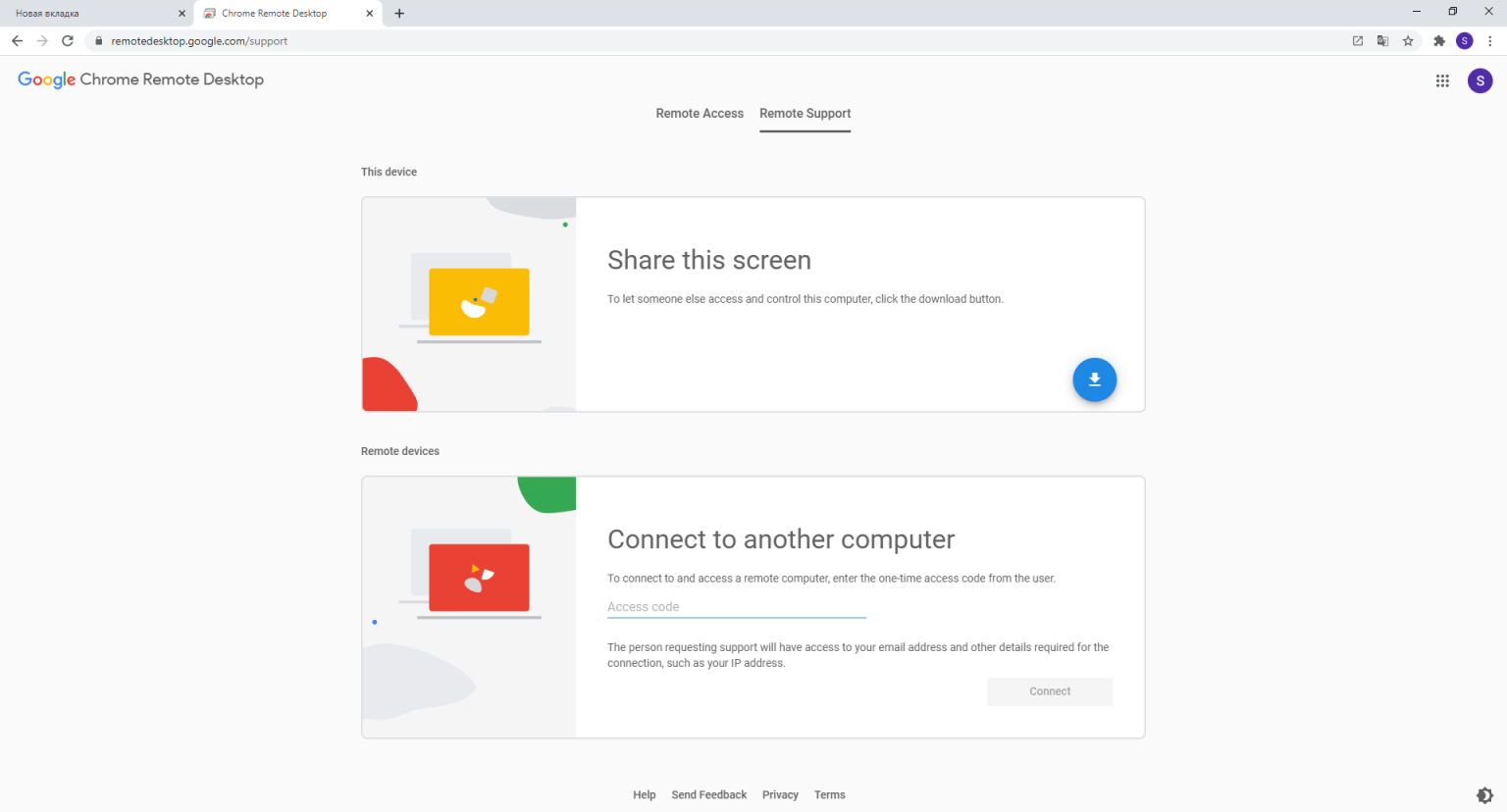Click the red laptop illustration
Image resolution: width=1507 pixels, height=812 pixels.
(479, 578)
